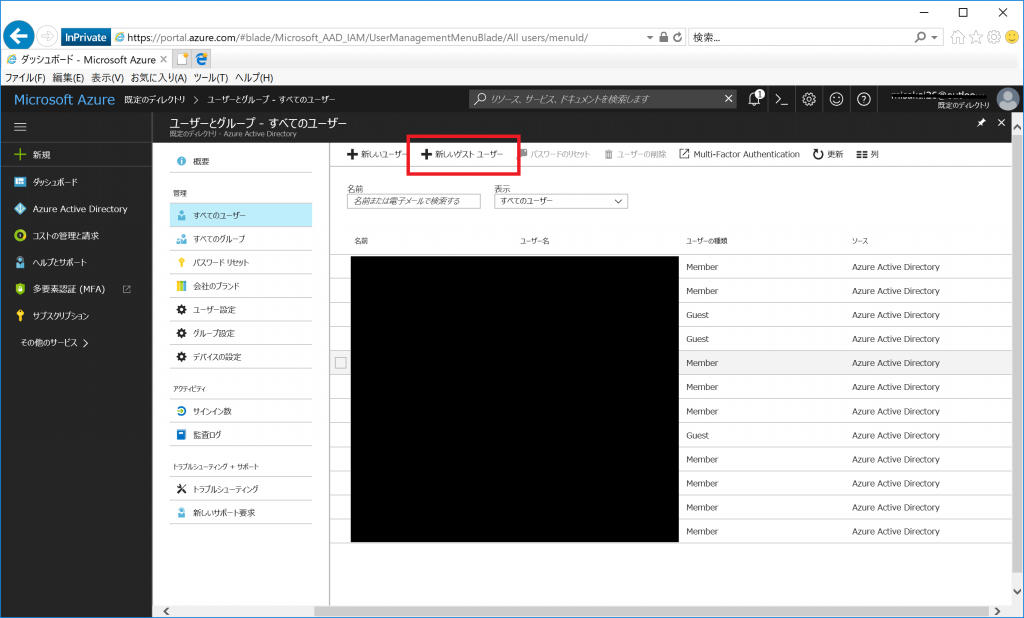The image size is (1024, 618).
Task: Click 更新 refresh button
Action: coord(828,154)
